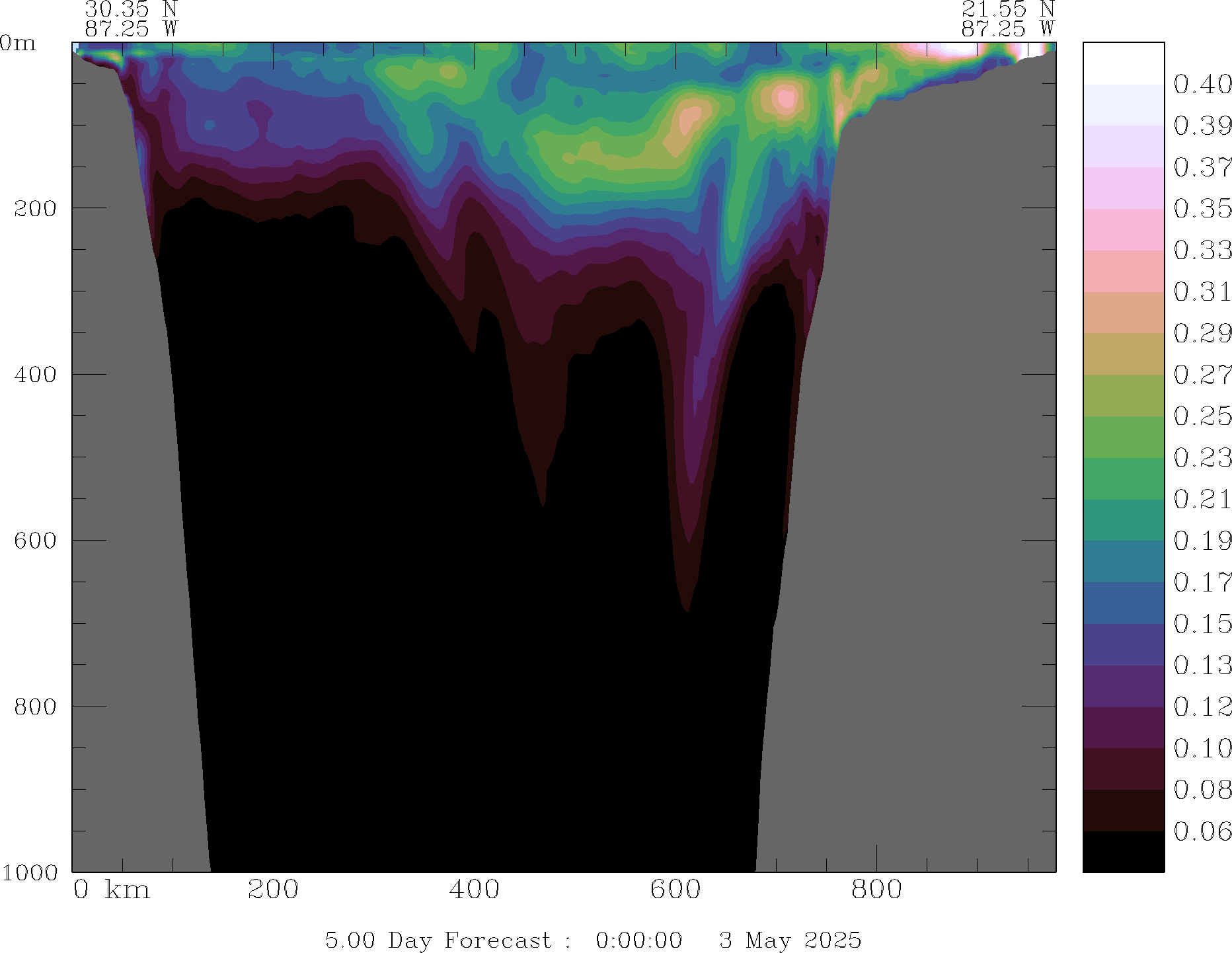Click the 0.29 color bar label

tap(1202, 333)
